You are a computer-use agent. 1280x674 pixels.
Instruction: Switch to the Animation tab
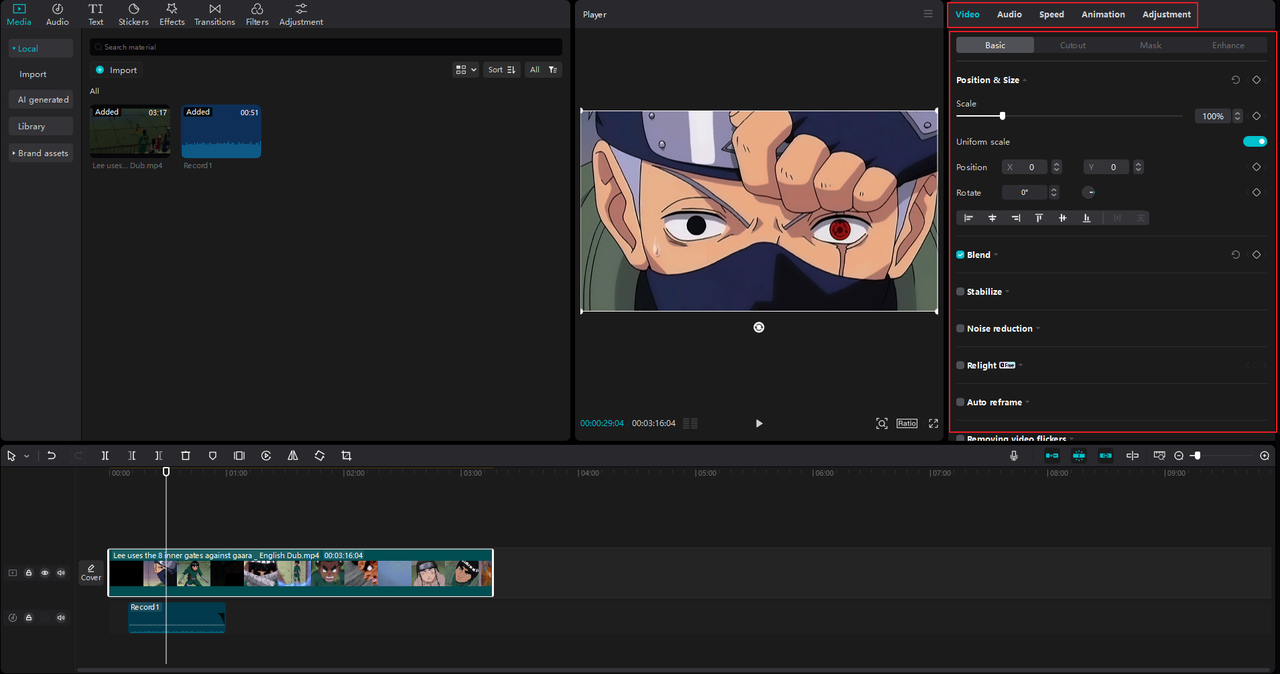tap(1103, 14)
